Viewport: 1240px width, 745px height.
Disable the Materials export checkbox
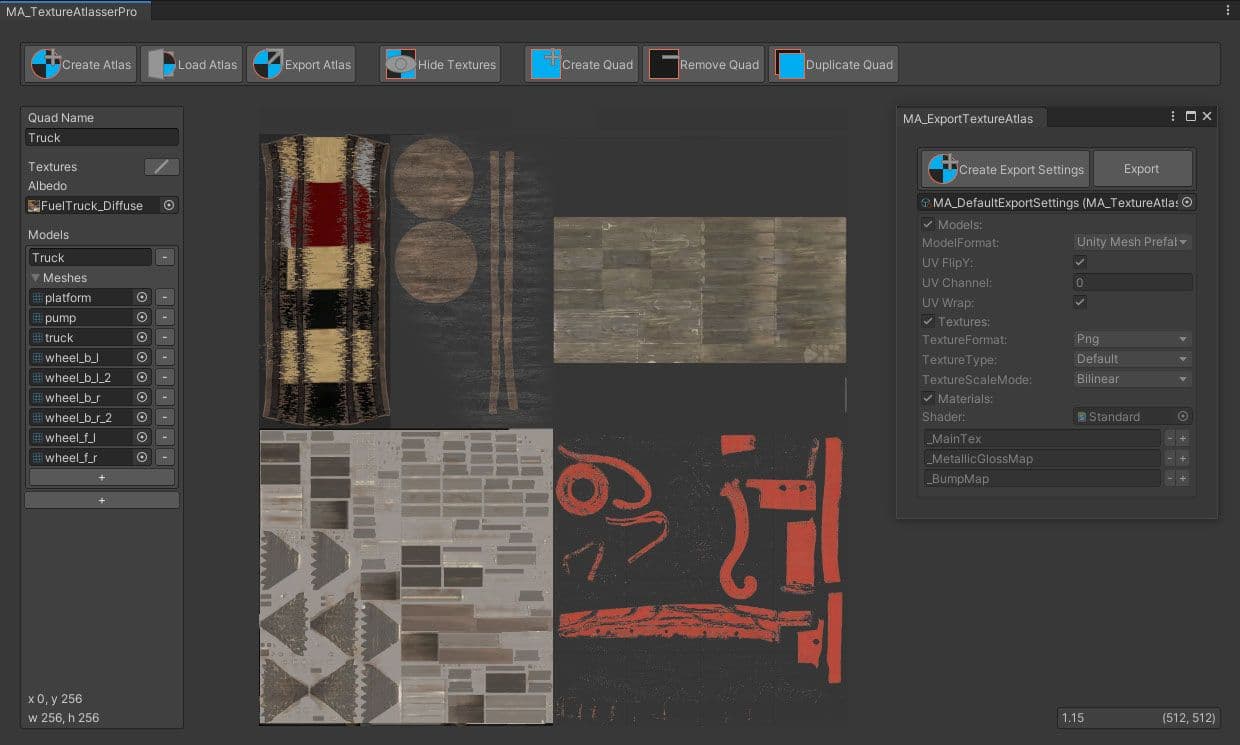928,398
